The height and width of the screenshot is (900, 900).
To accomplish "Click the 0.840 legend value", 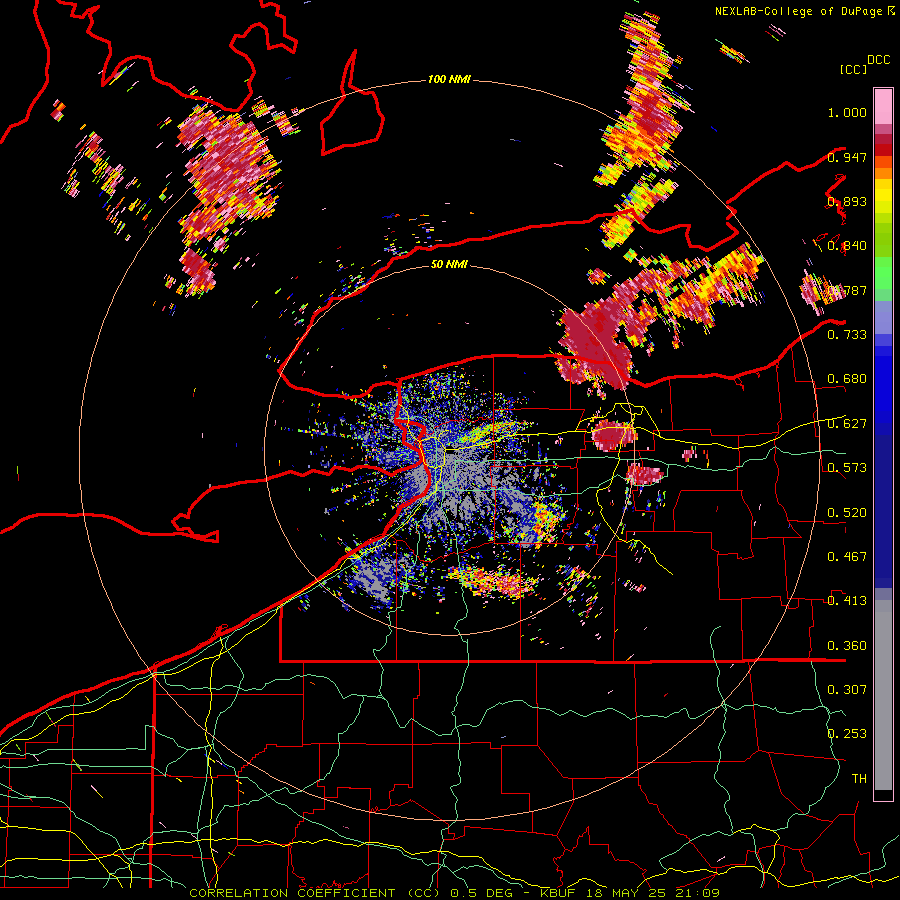I will (847, 246).
